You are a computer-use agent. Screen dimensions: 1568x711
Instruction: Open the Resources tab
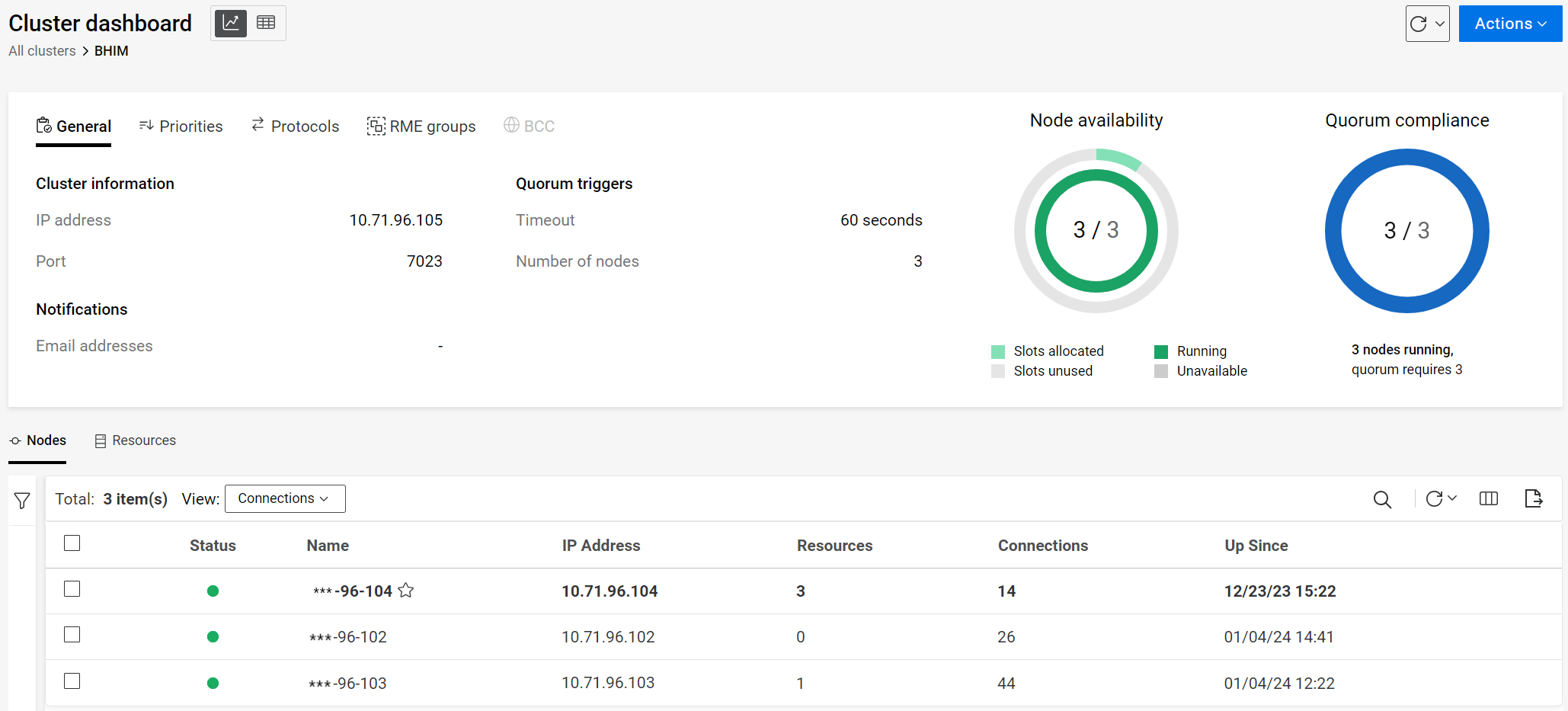[136, 440]
